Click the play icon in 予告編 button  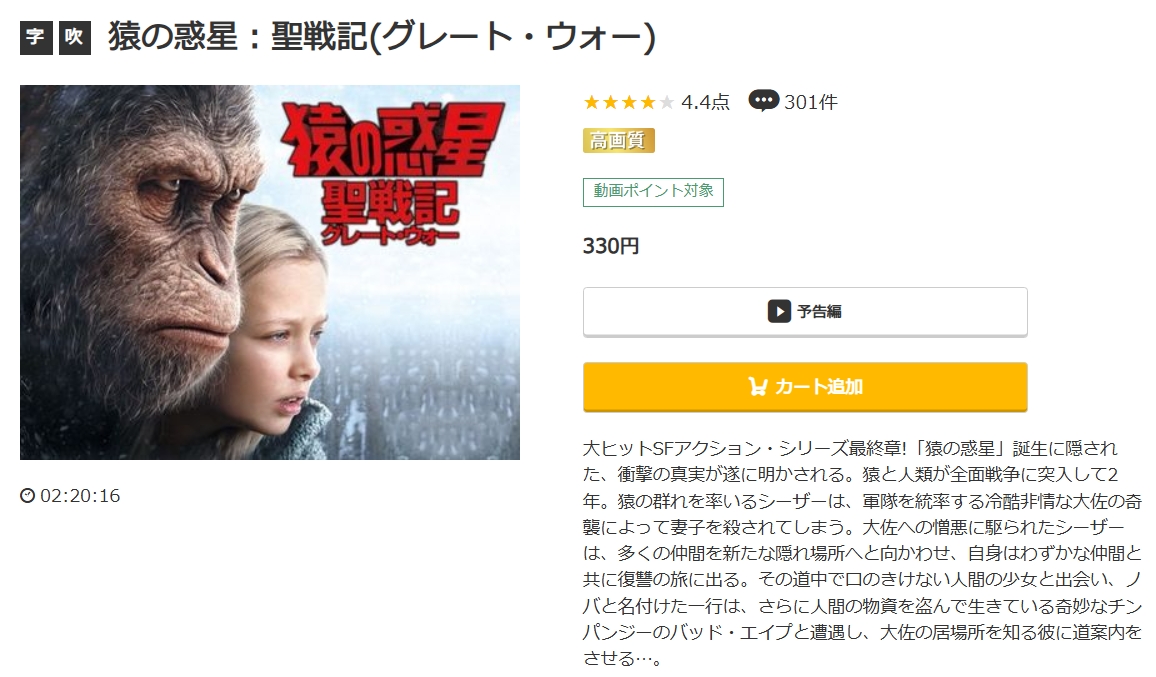pos(779,311)
